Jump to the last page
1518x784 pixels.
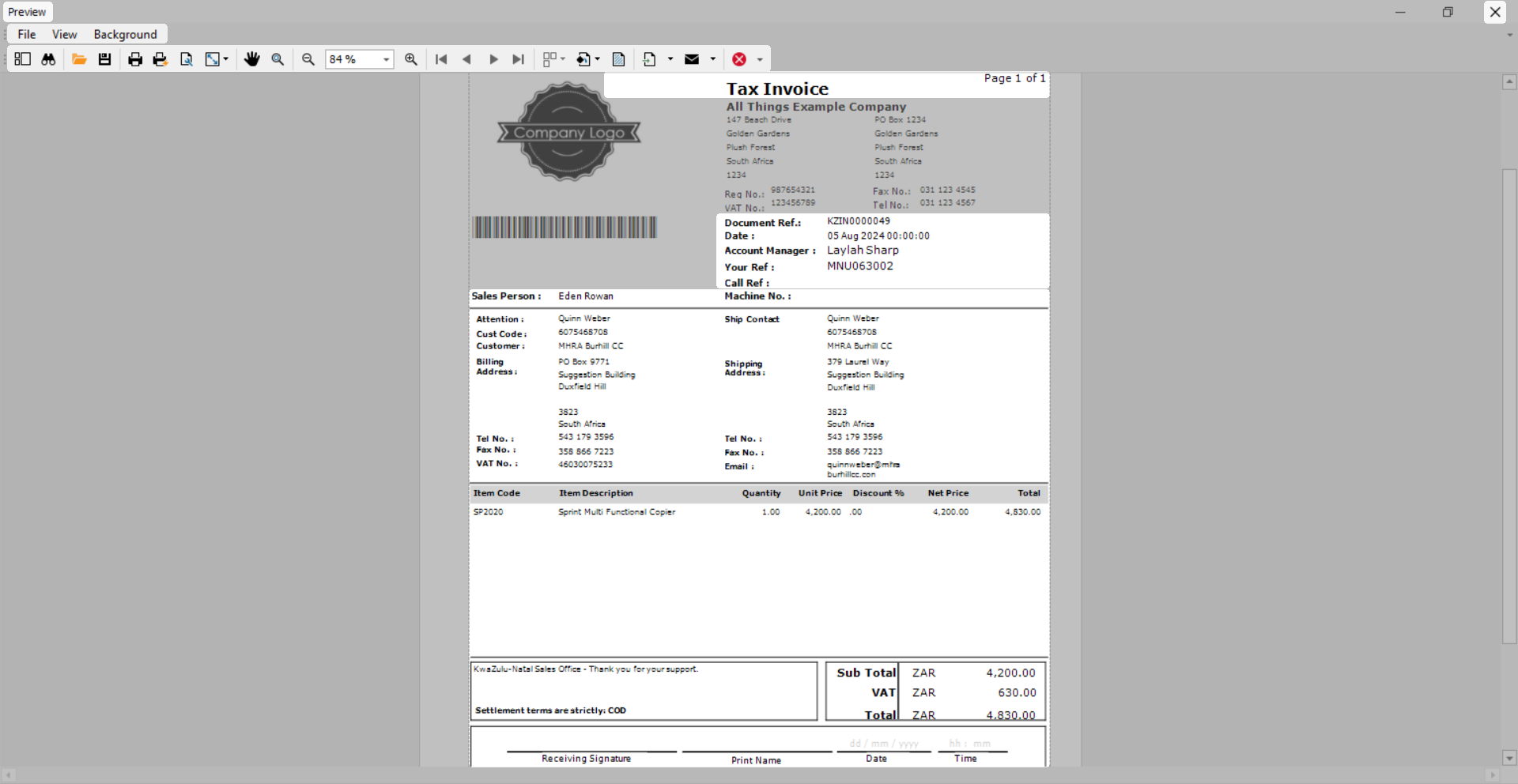pyautogui.click(x=519, y=59)
